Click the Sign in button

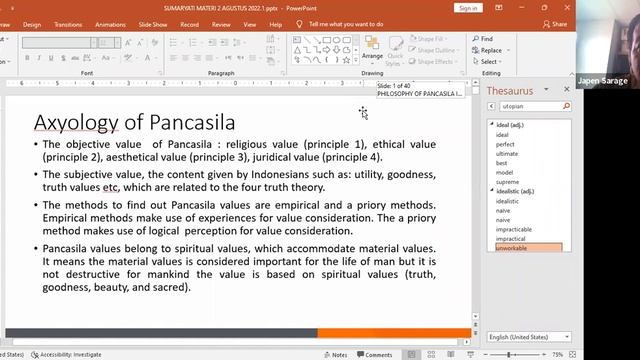click(468, 8)
